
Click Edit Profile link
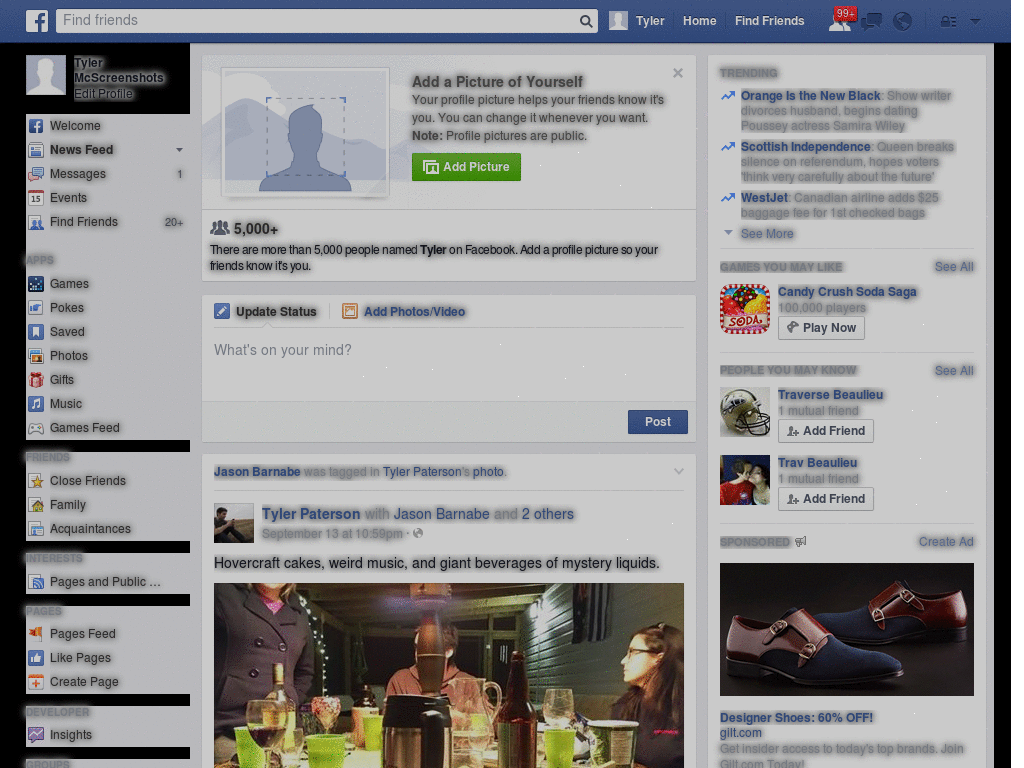pos(103,94)
